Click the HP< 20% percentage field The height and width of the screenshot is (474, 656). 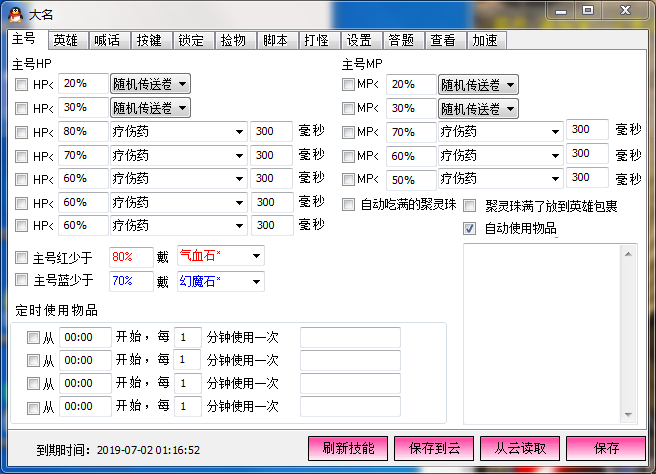click(x=83, y=84)
